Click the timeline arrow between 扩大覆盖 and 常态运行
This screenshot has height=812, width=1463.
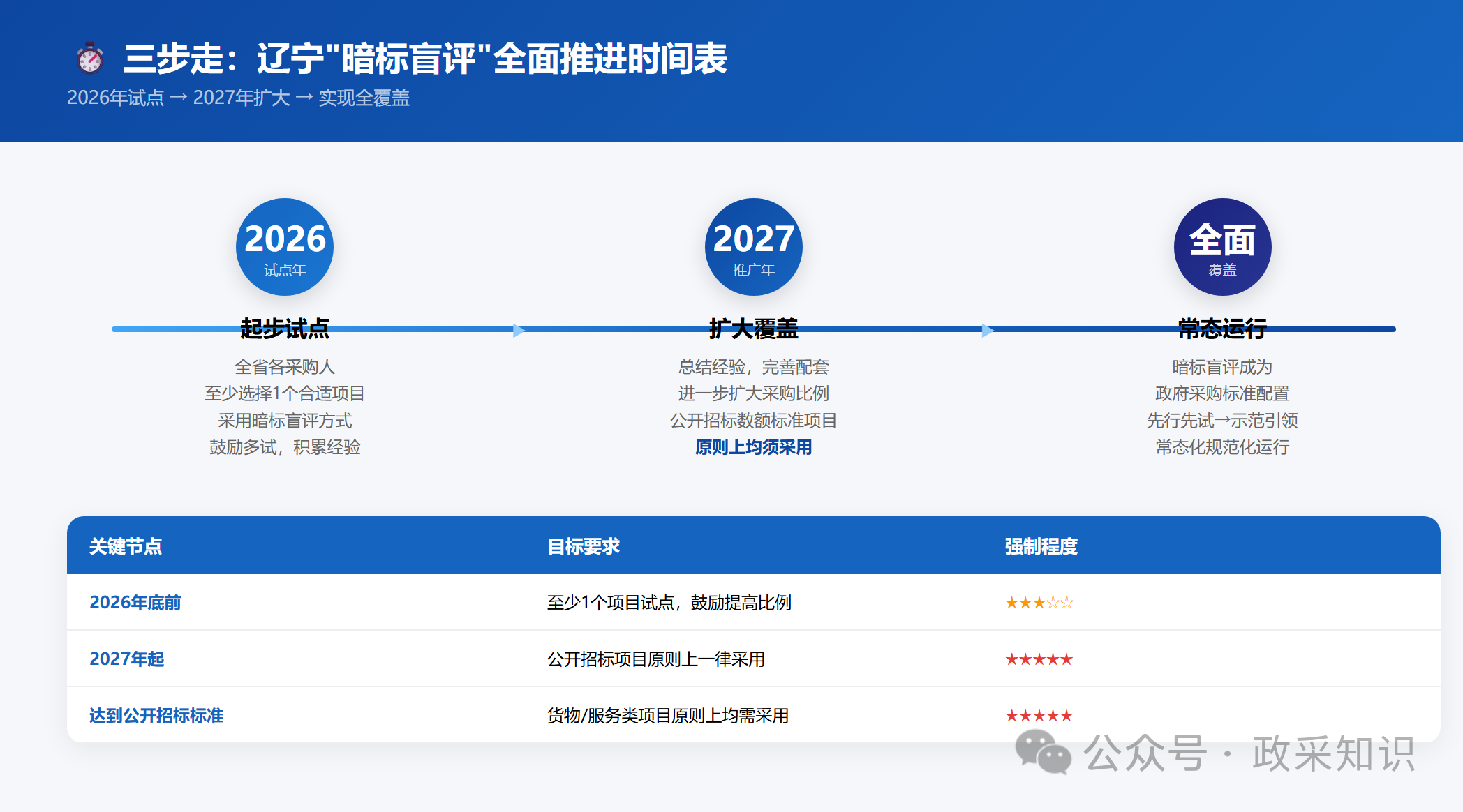coord(988,330)
